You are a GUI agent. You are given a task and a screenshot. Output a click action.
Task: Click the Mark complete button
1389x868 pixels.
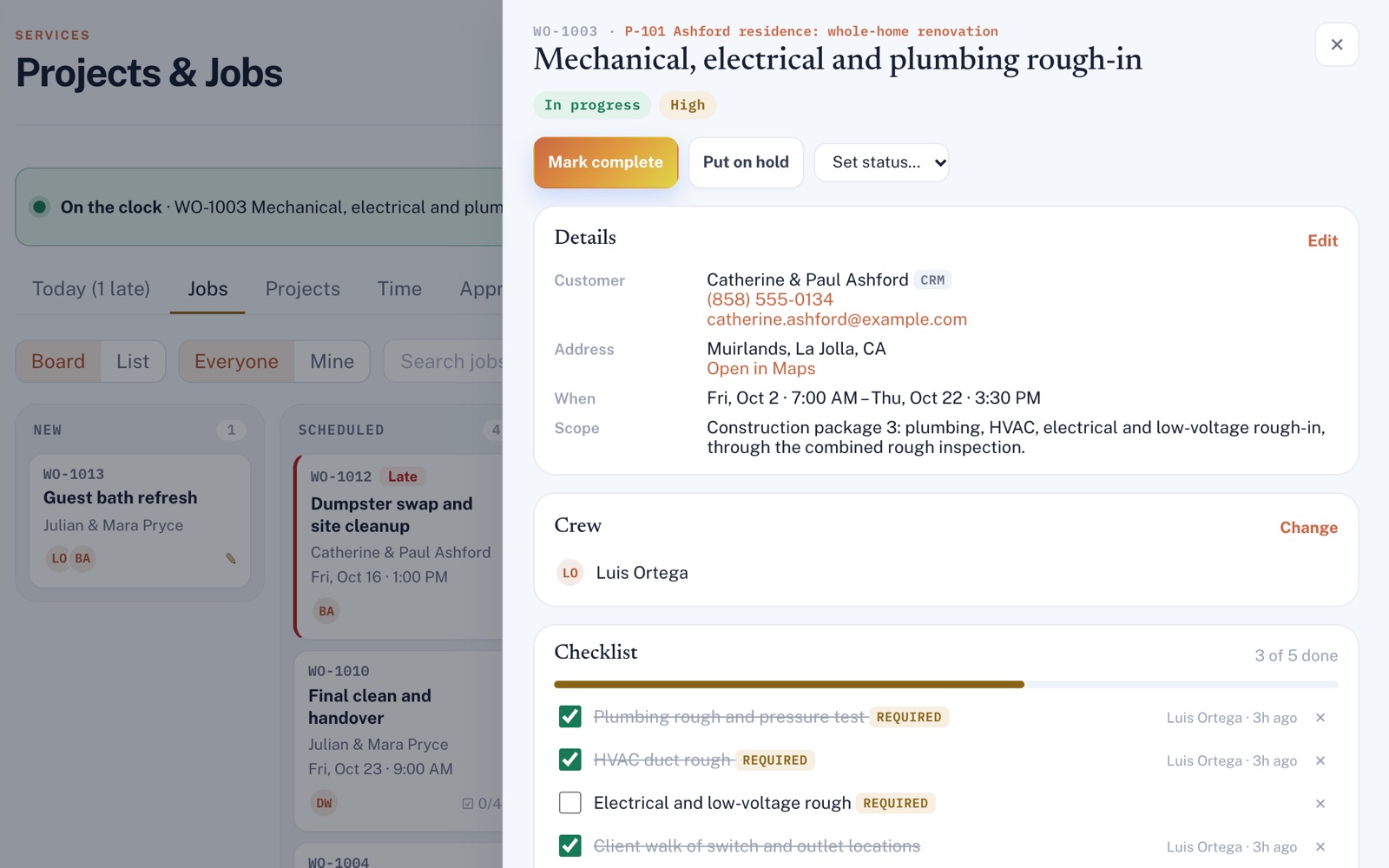[x=605, y=162]
